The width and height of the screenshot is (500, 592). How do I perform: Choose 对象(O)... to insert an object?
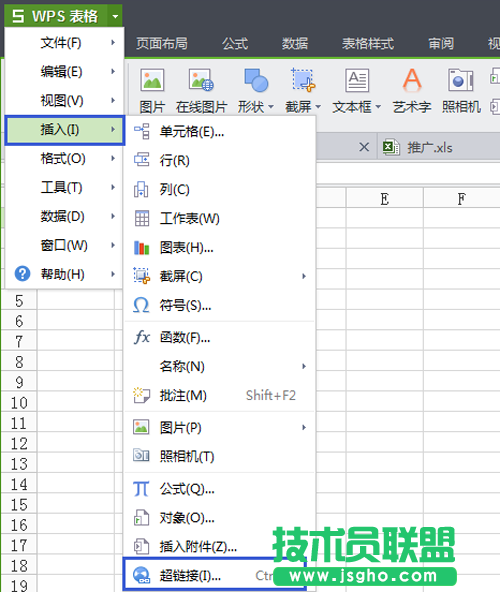click(x=220, y=518)
